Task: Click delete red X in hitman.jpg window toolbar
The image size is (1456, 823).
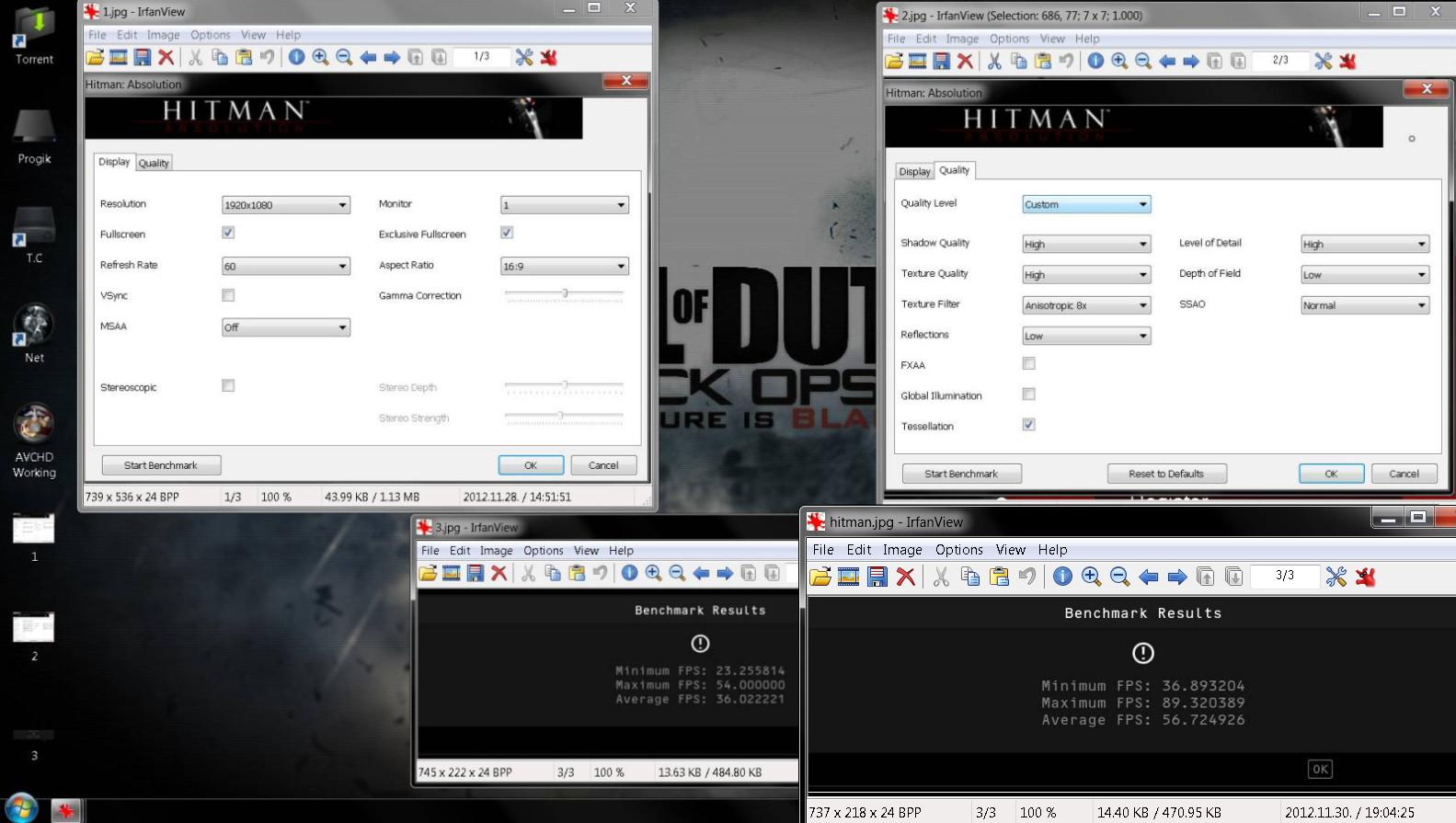Action: pos(906,577)
